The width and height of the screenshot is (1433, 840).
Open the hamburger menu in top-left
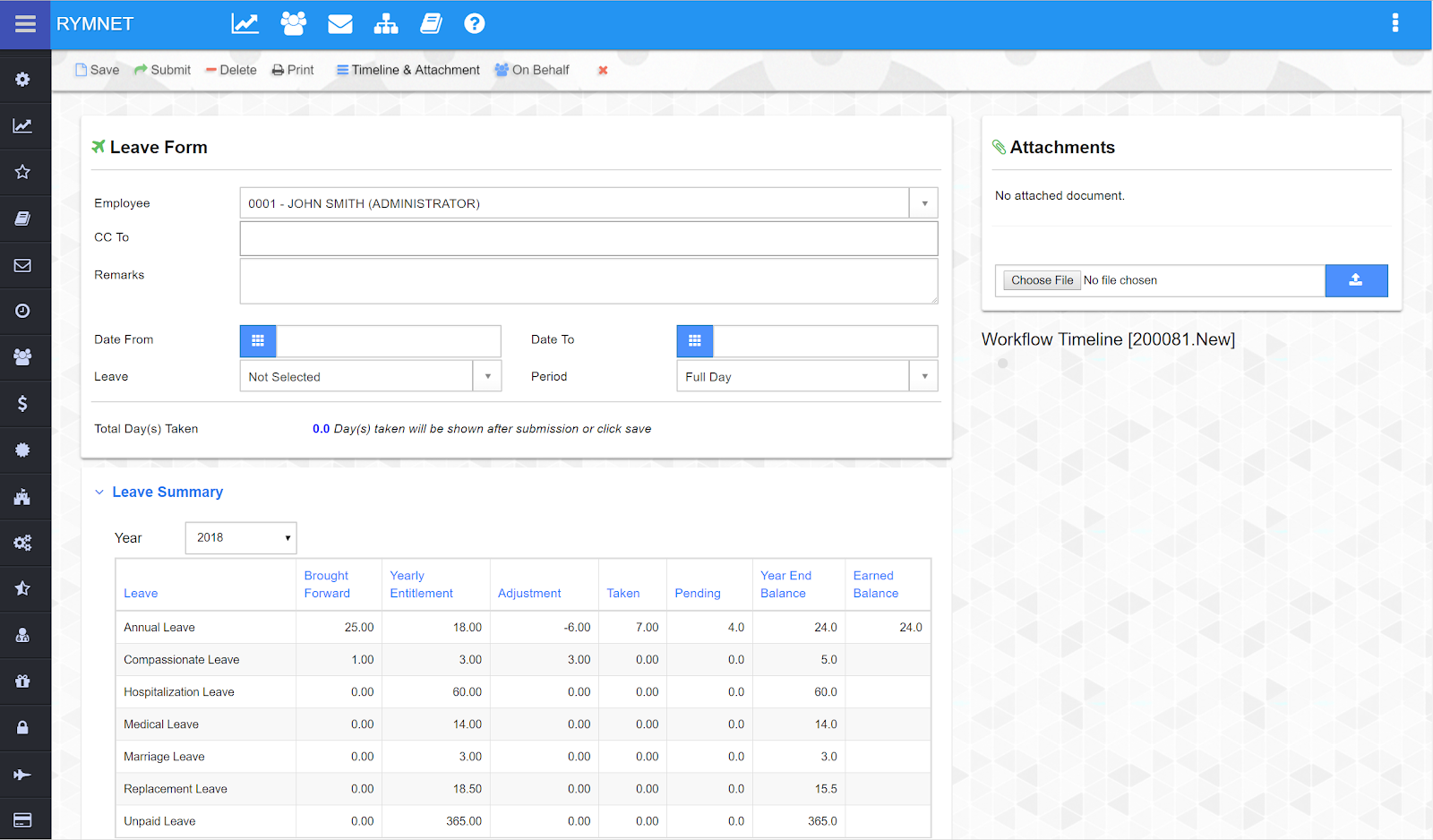[x=25, y=24]
